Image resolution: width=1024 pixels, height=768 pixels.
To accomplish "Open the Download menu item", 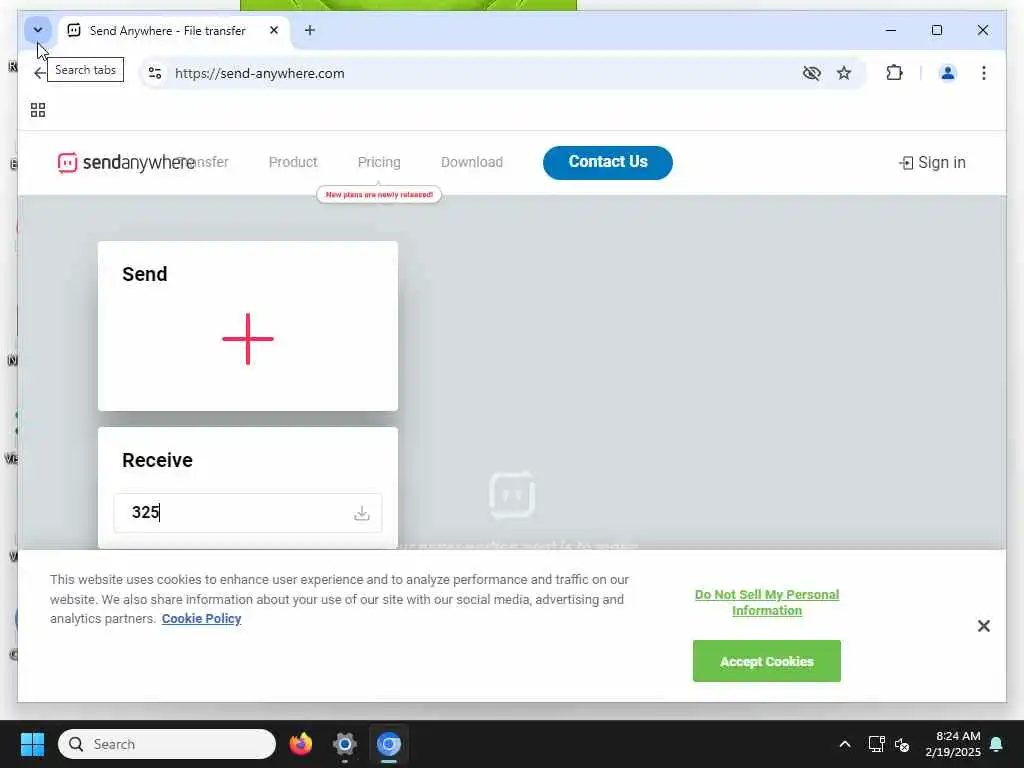I will coord(472,162).
